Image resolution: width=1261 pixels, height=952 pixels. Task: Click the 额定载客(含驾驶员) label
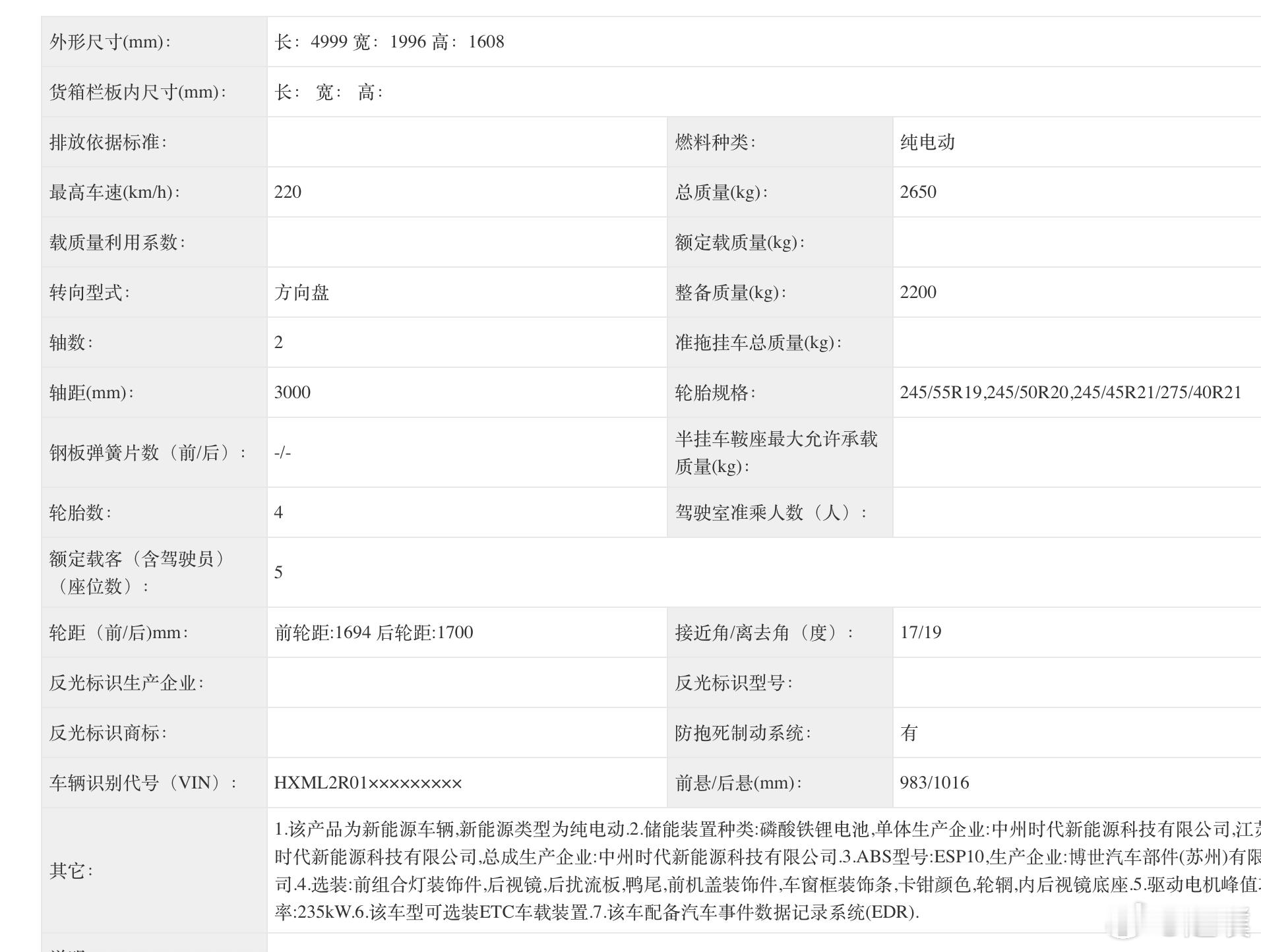click(138, 572)
